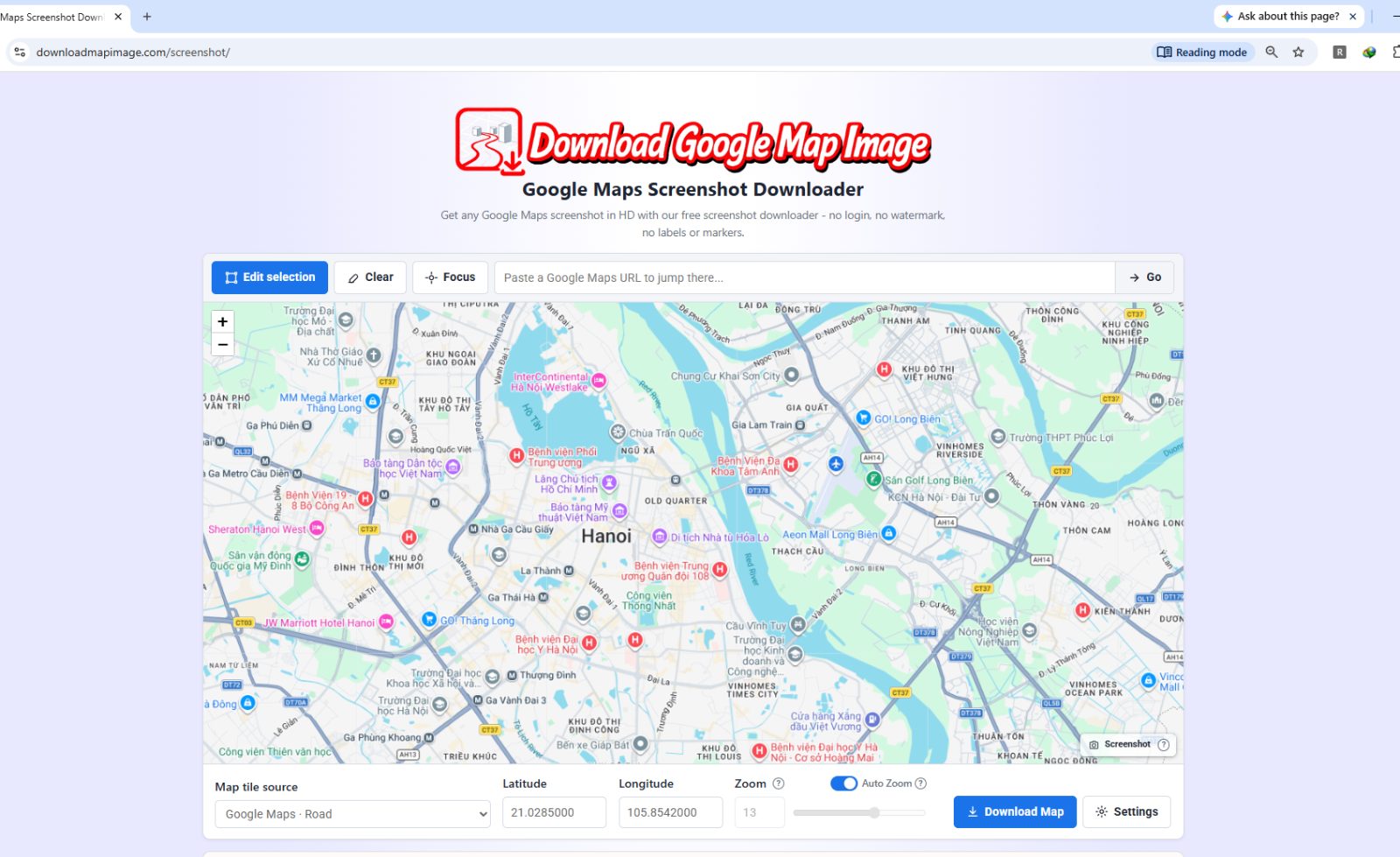Click the Chùa Trấn Quốc temple marker
The image size is (1400, 857).
618,432
